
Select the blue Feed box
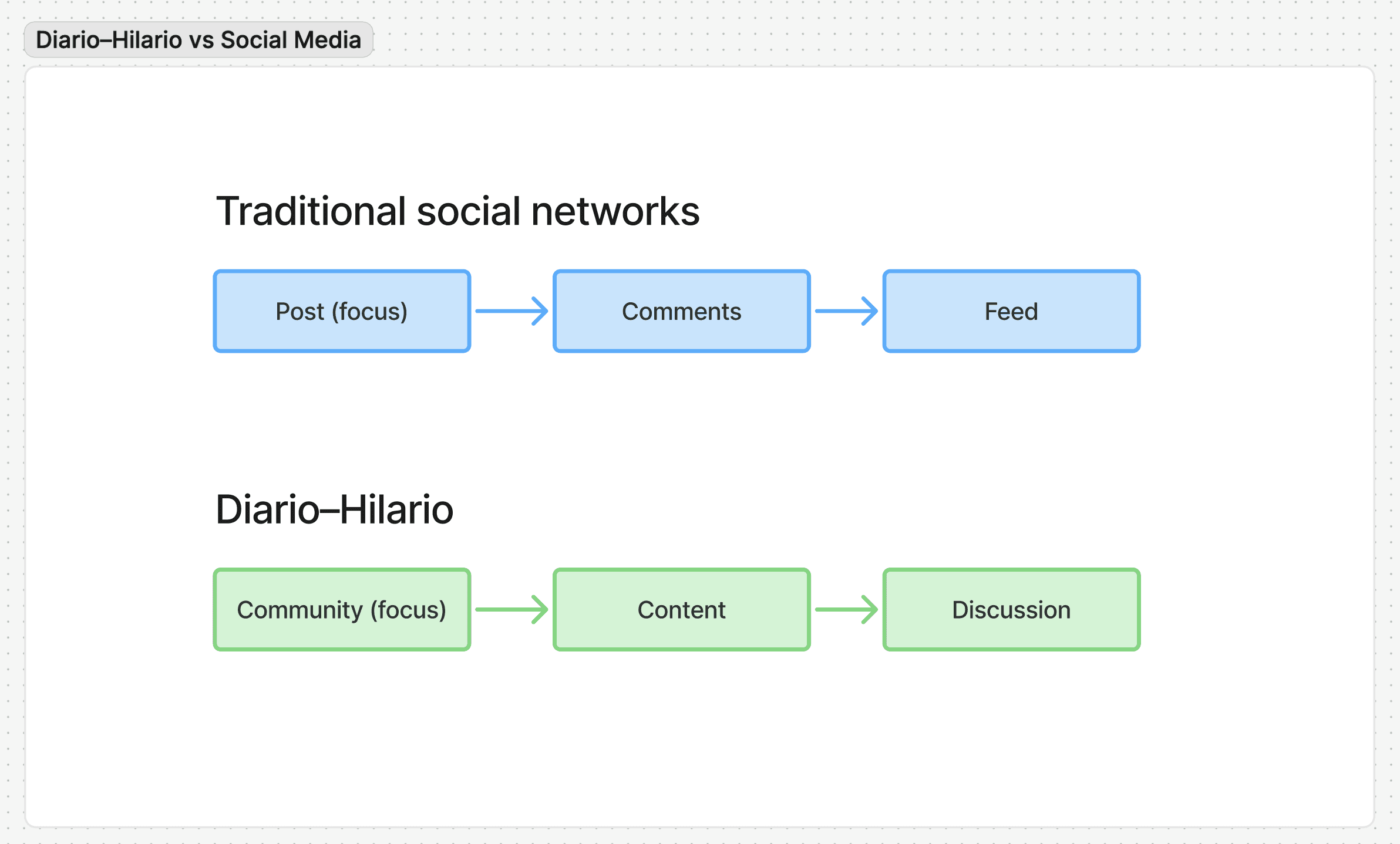click(1011, 311)
